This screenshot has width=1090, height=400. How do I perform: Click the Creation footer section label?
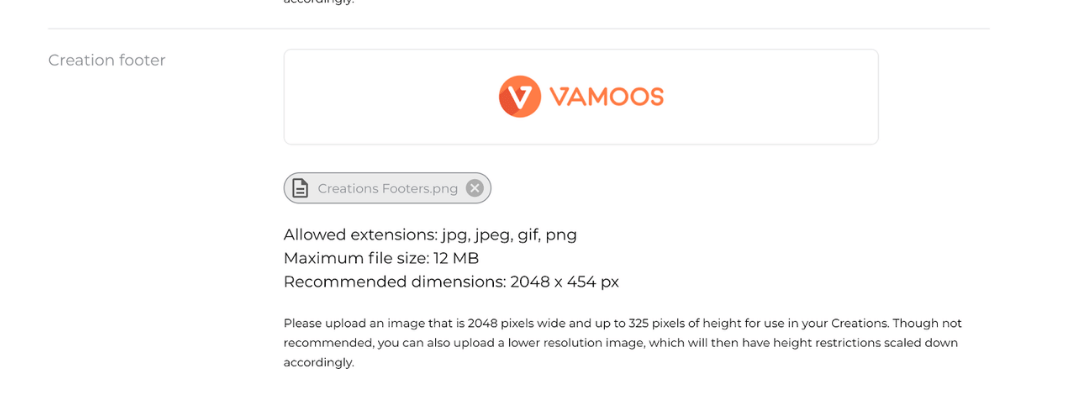[107, 61]
